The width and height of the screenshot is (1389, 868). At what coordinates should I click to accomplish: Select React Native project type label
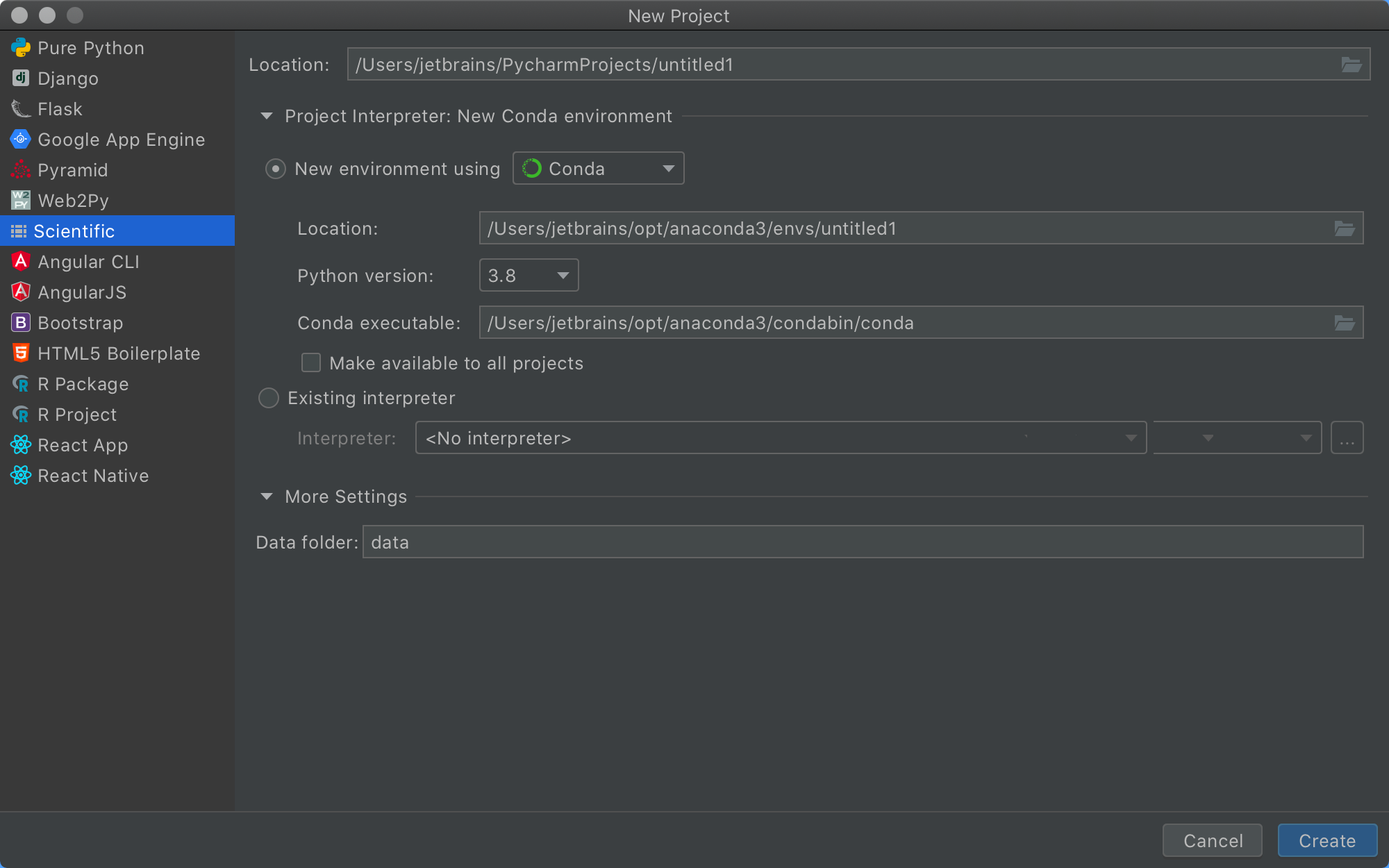93,476
